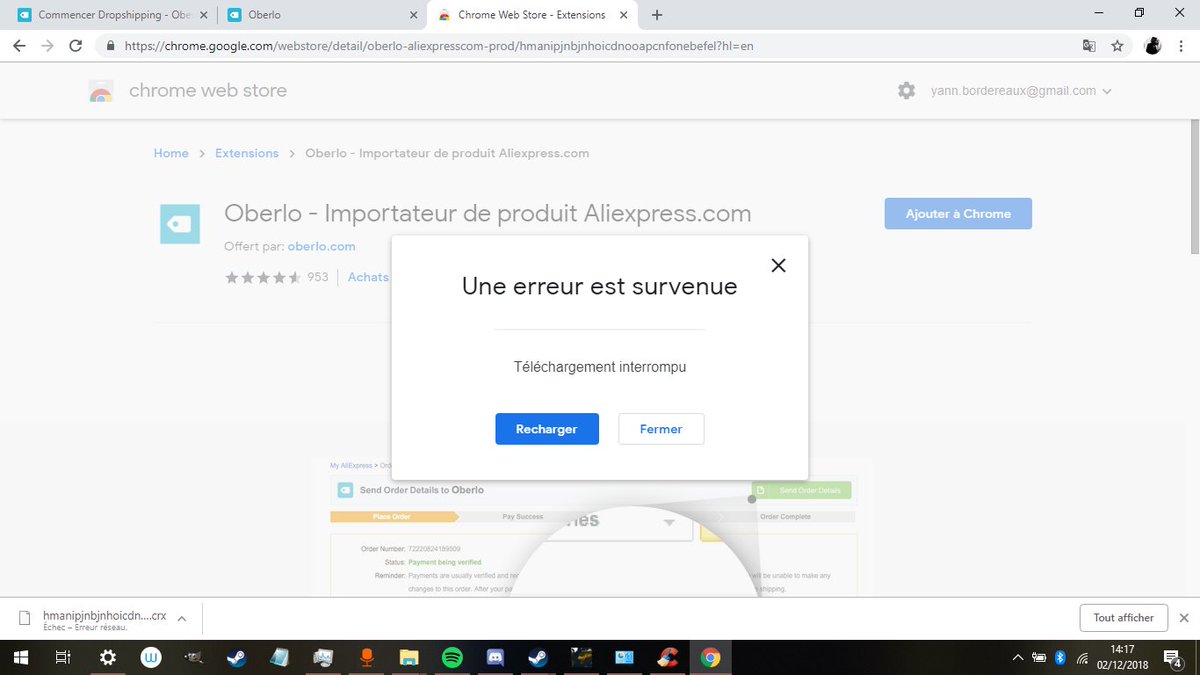Open the Chrome three-dot menu
The image size is (1200, 675).
1183,46
